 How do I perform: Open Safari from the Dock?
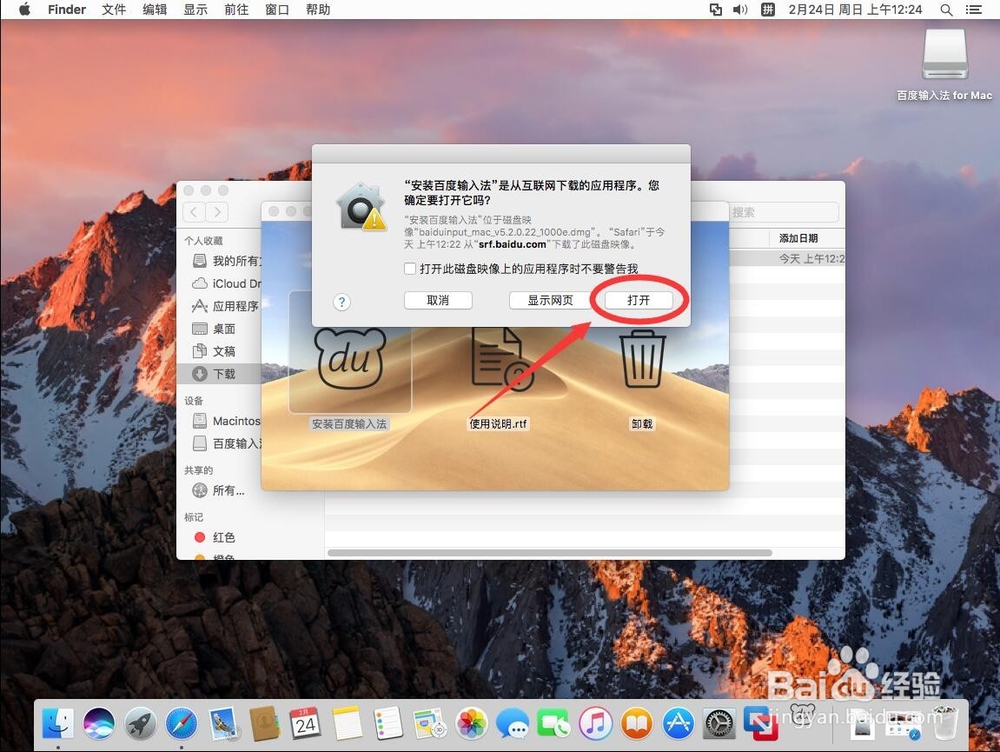pos(182,724)
